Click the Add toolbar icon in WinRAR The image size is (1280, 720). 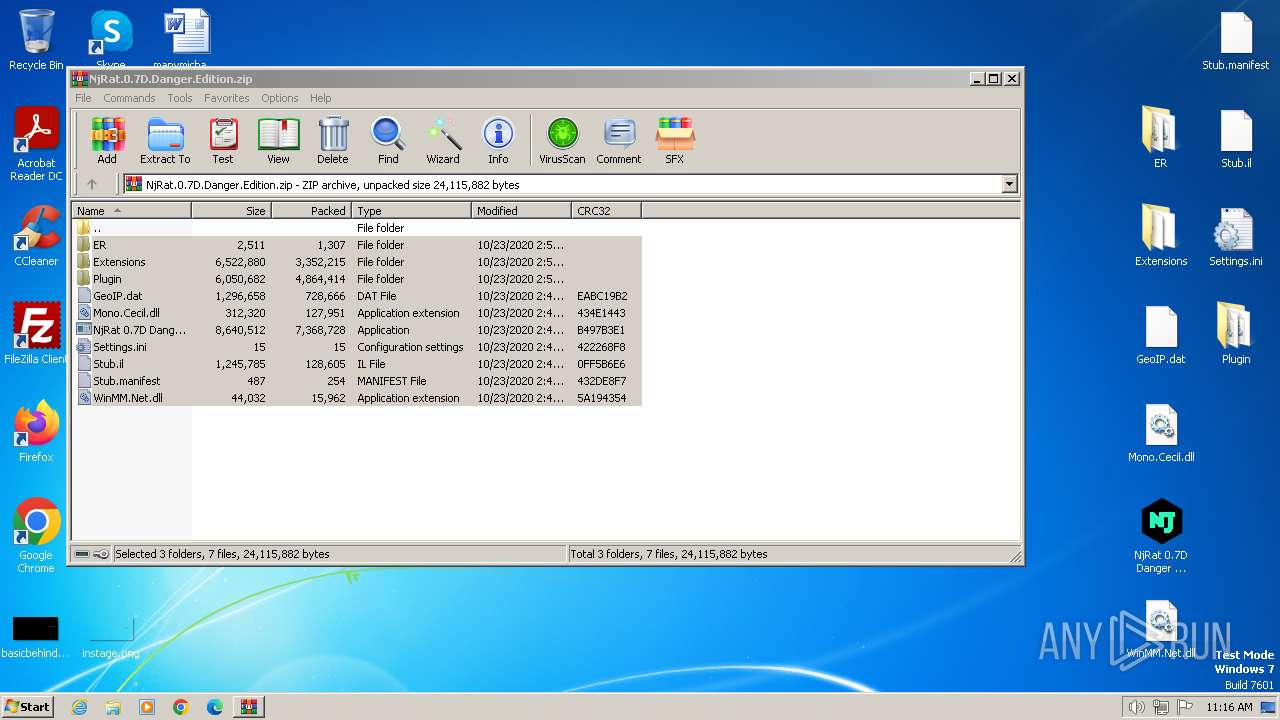[x=107, y=140]
